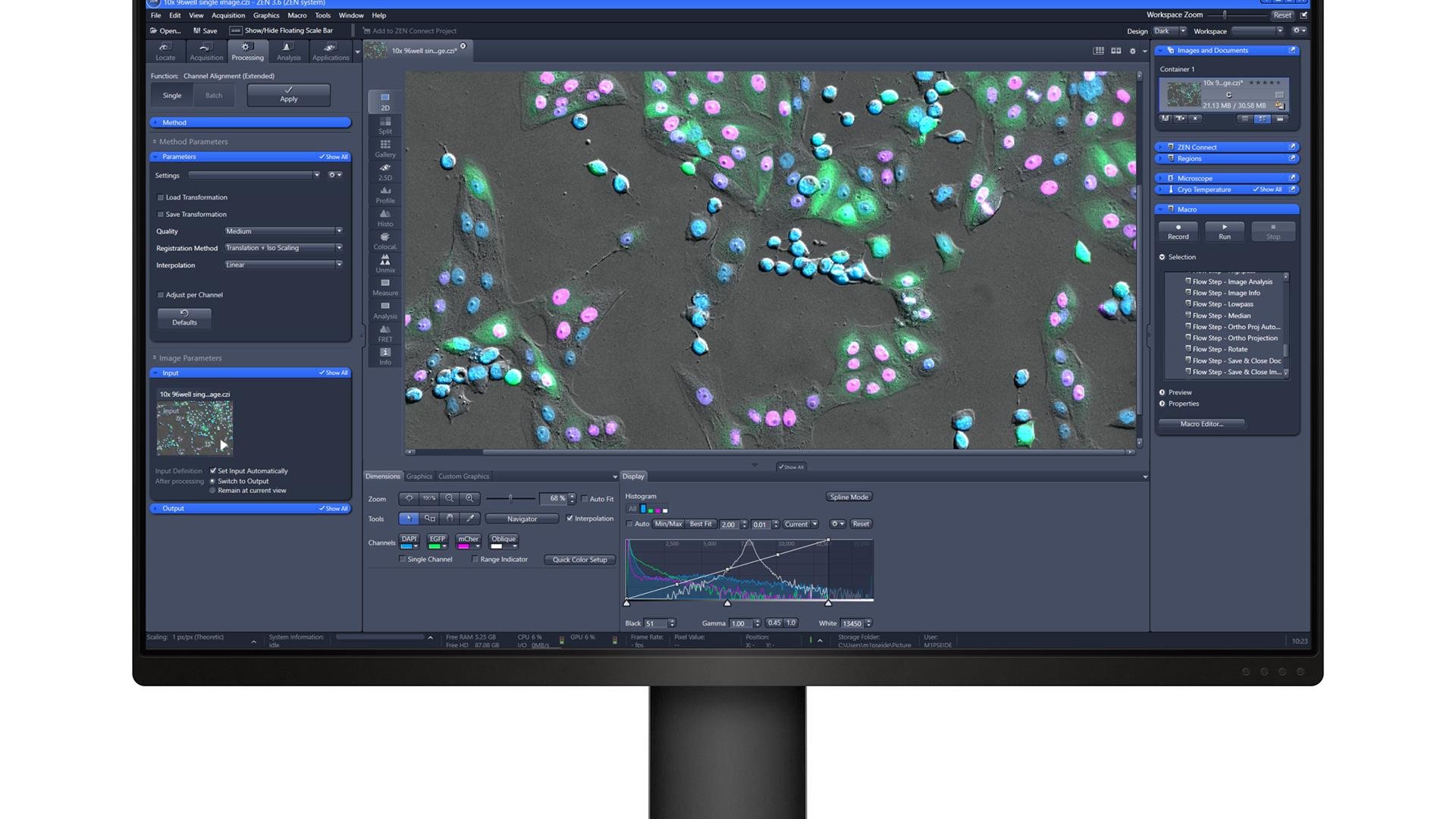The image size is (1456, 819).
Task: Open the FRET view icon
Action: pos(385,333)
